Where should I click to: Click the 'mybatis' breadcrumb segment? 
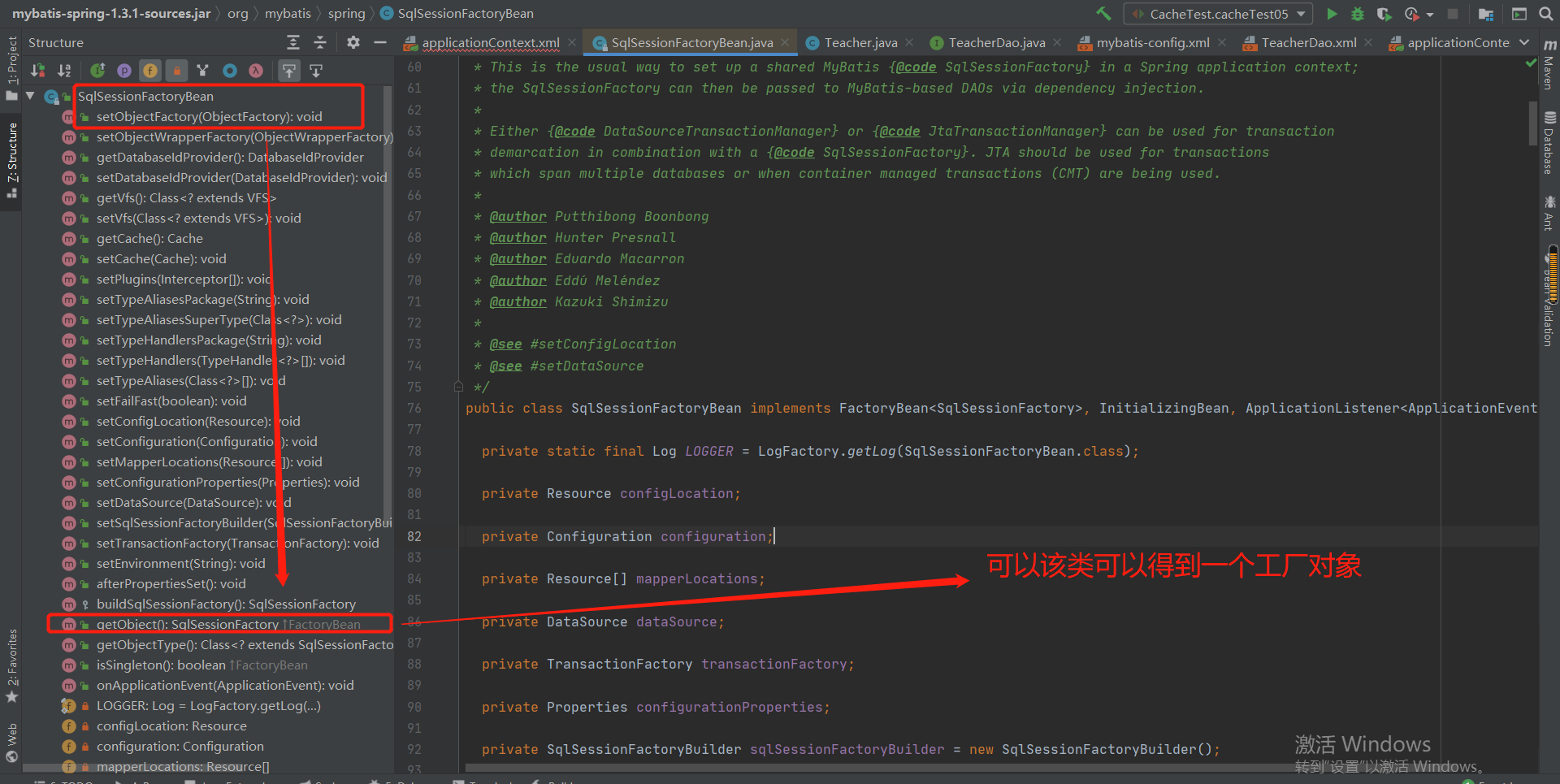click(x=288, y=13)
